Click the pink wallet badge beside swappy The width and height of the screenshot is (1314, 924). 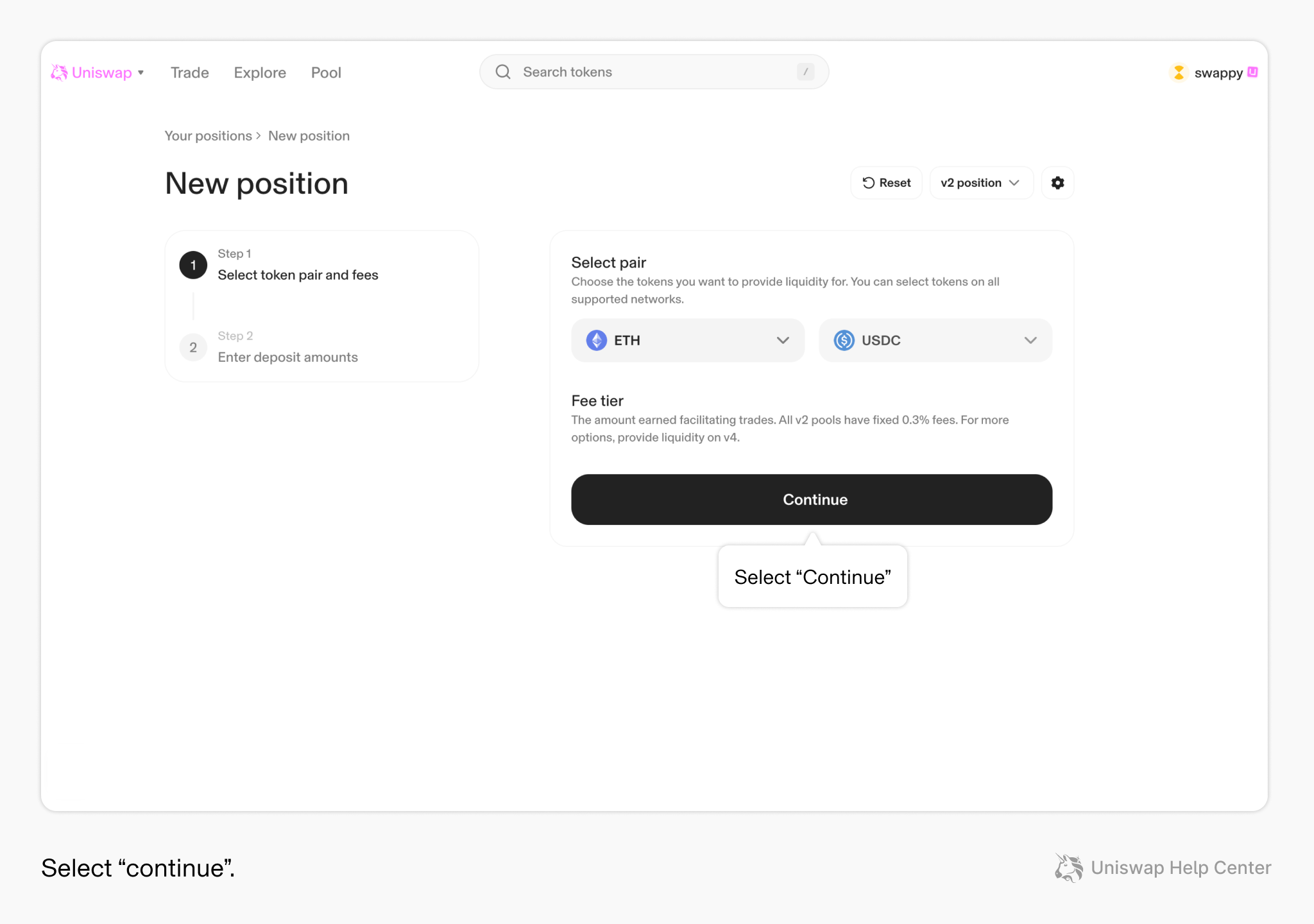pos(1252,72)
